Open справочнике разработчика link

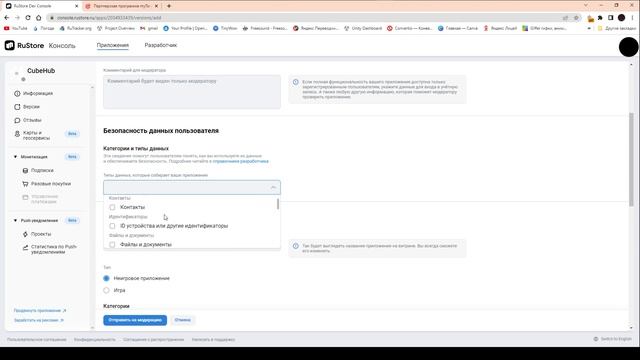coord(240,161)
